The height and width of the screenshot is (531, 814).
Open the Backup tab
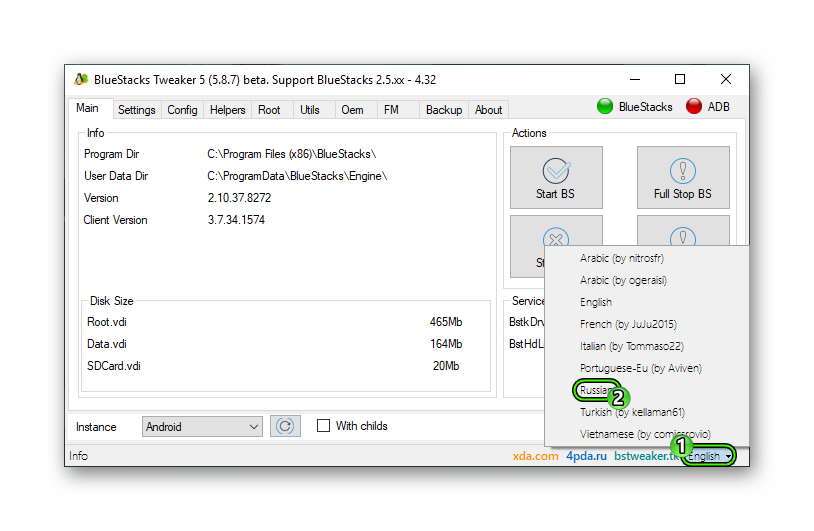(x=444, y=110)
